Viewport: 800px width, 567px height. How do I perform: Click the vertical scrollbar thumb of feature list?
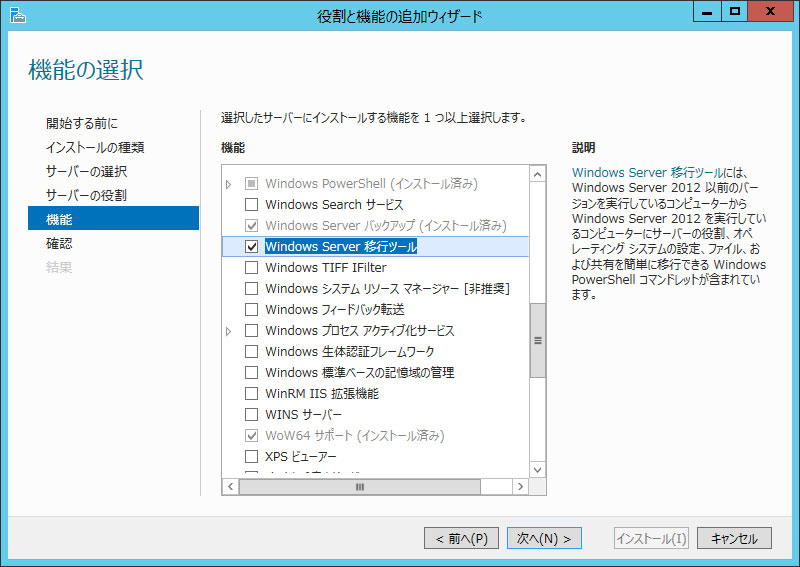(x=537, y=341)
